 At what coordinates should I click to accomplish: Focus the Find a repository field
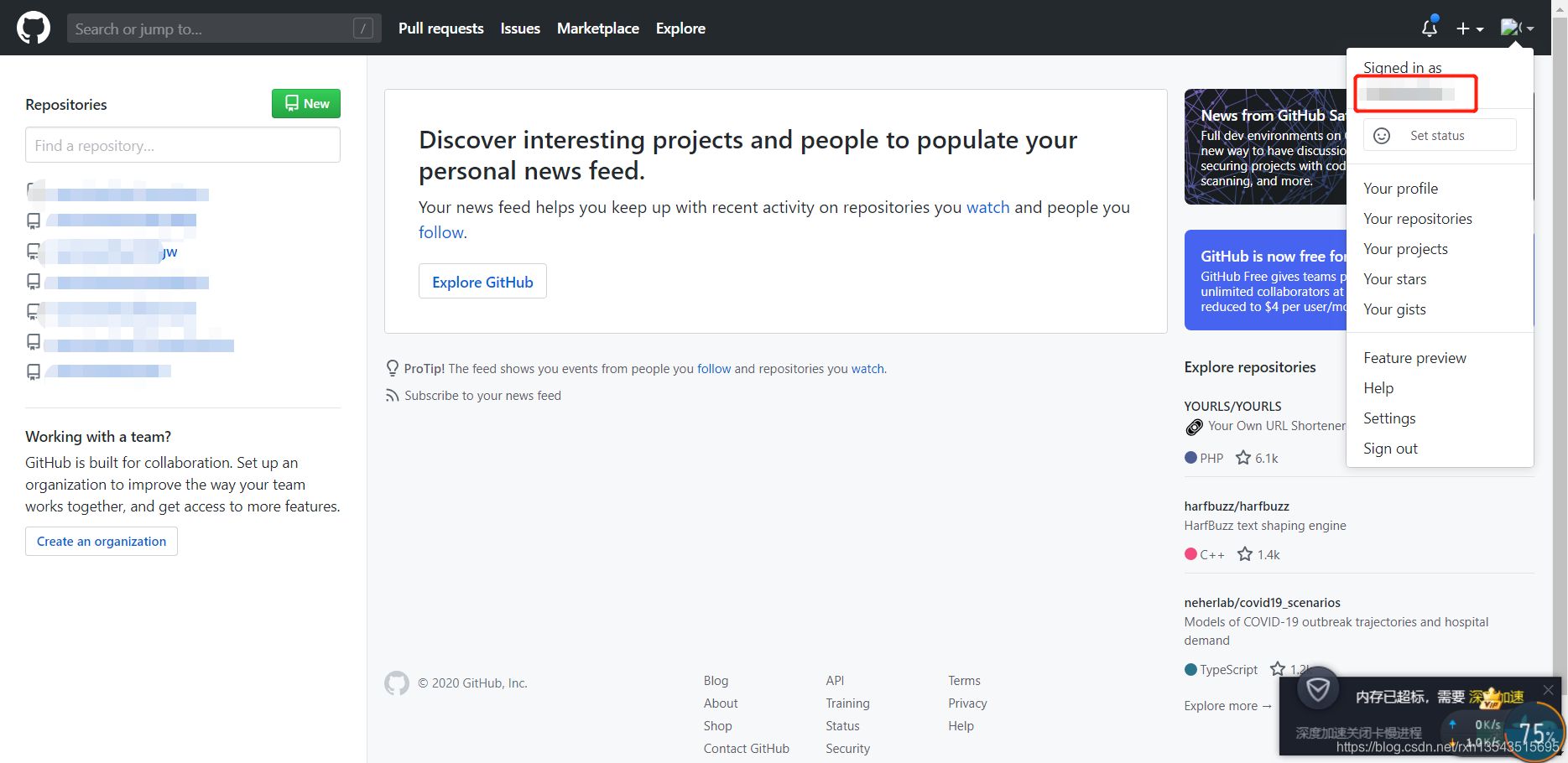[183, 145]
